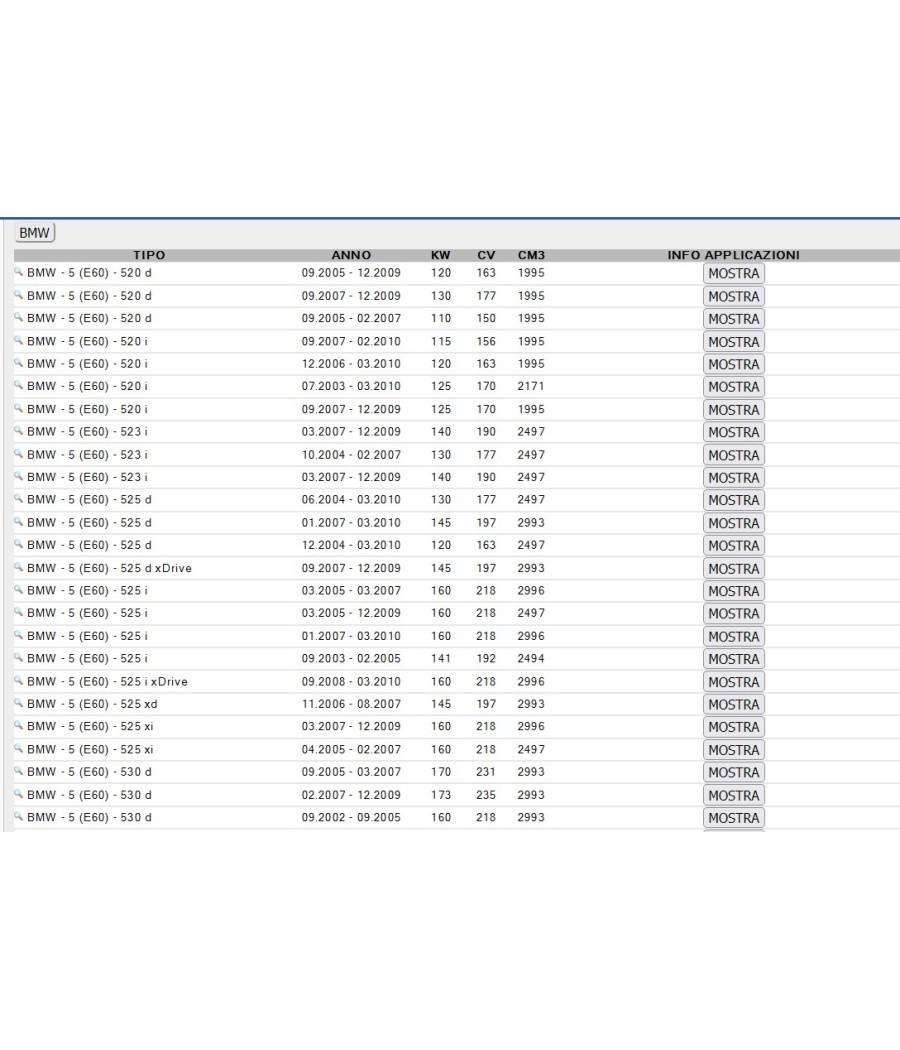Click magnifier next to 520 i 12.2006 row
Screen dimensions: 900x1050
[19, 363]
